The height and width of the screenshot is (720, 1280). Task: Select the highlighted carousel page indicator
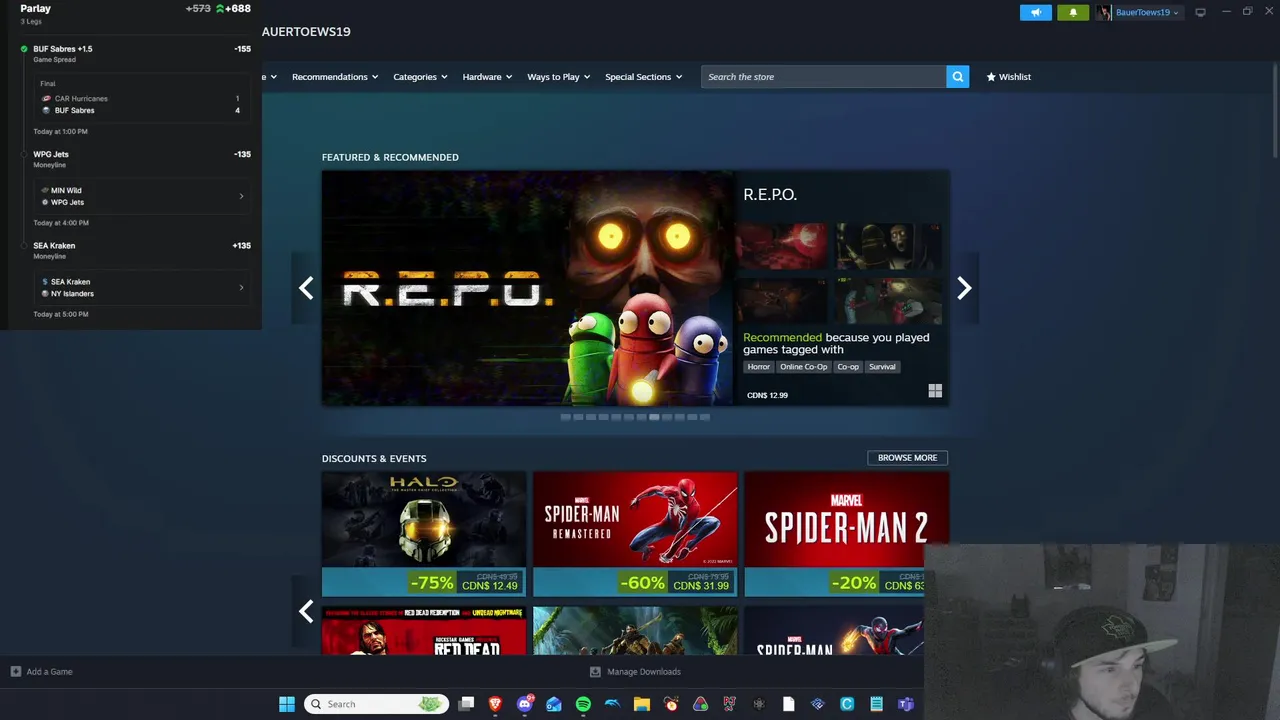coord(654,417)
